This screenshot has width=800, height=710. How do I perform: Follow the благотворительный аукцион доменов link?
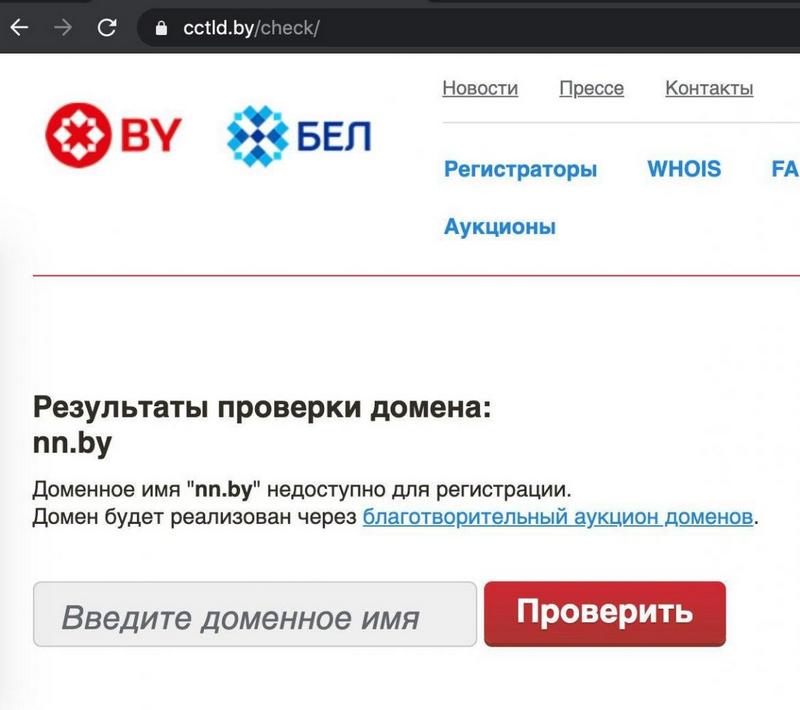558,518
